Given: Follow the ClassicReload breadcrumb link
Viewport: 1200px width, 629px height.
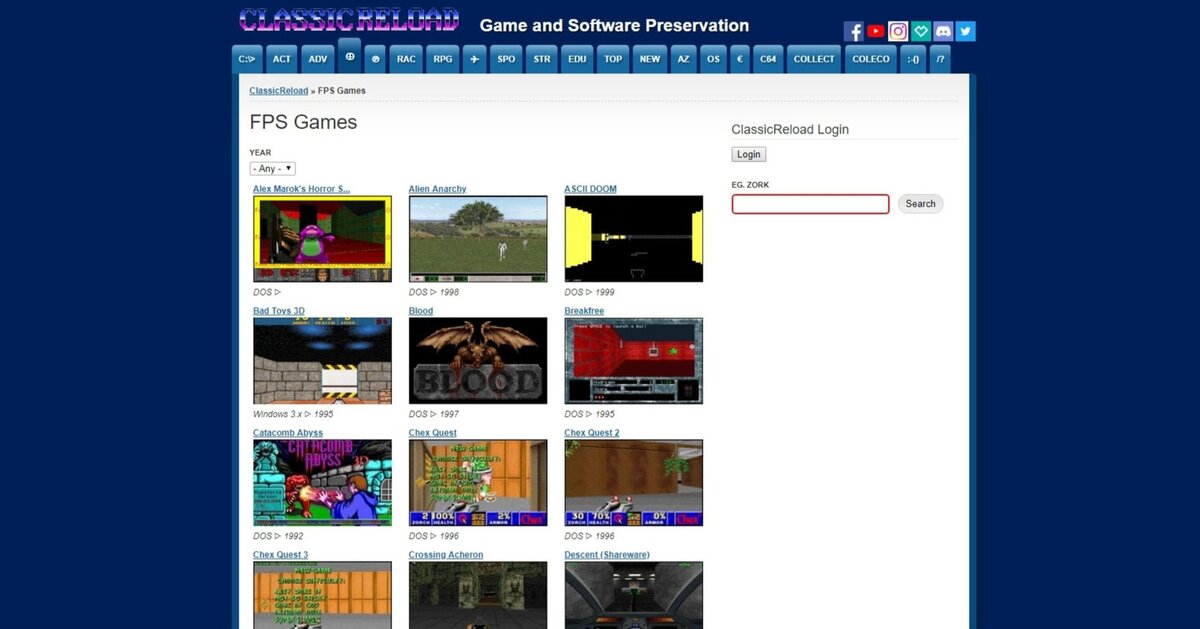Looking at the screenshot, I should point(279,91).
